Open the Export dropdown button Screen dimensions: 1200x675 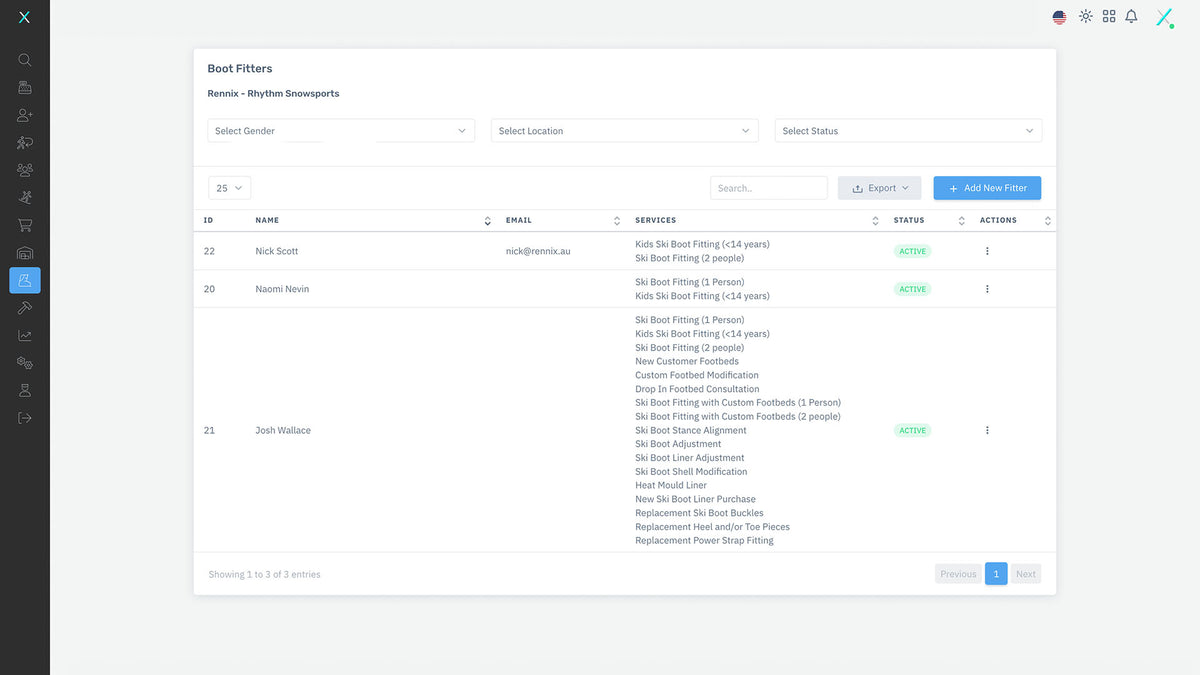879,188
